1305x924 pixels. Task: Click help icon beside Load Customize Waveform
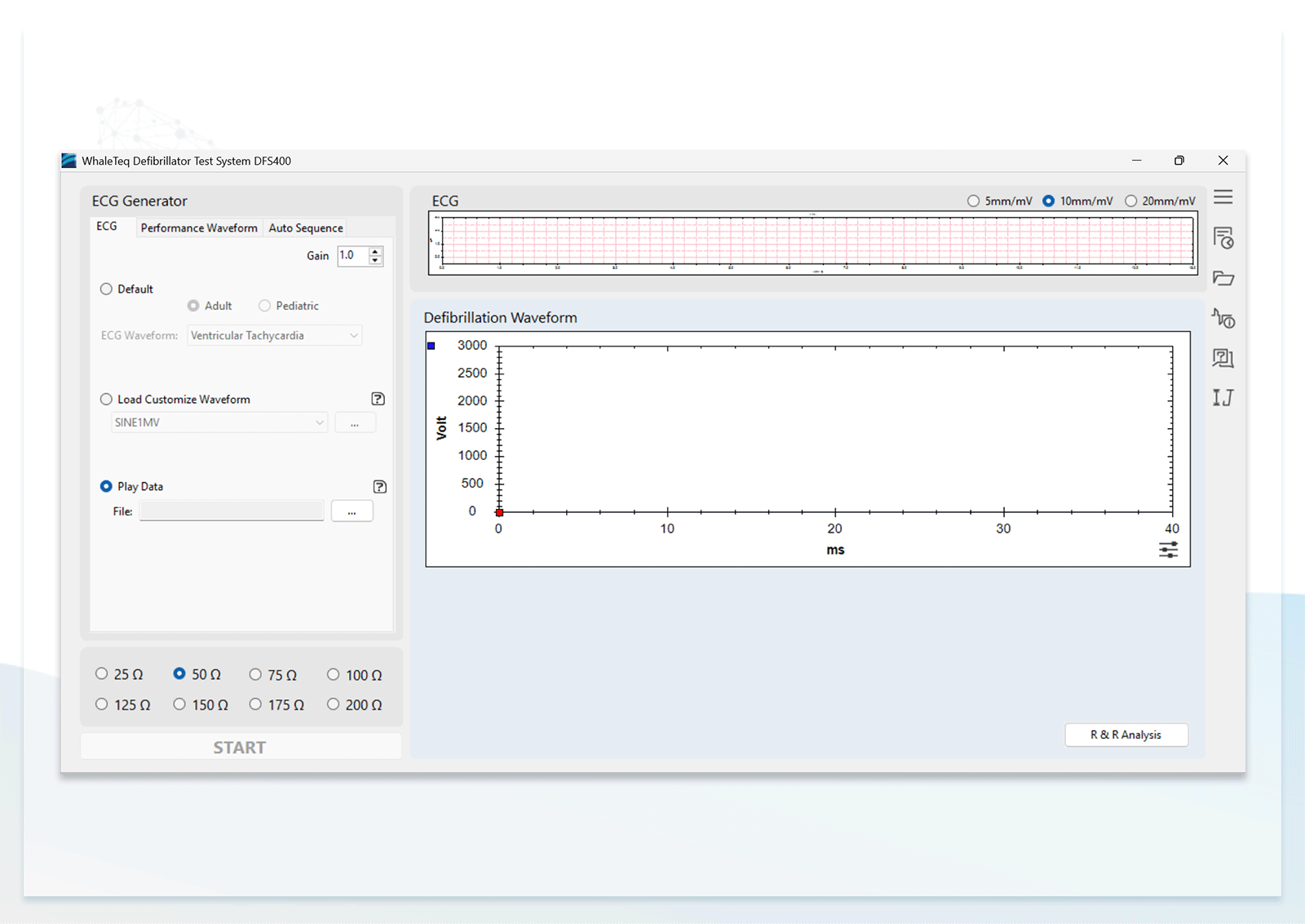coord(378,399)
